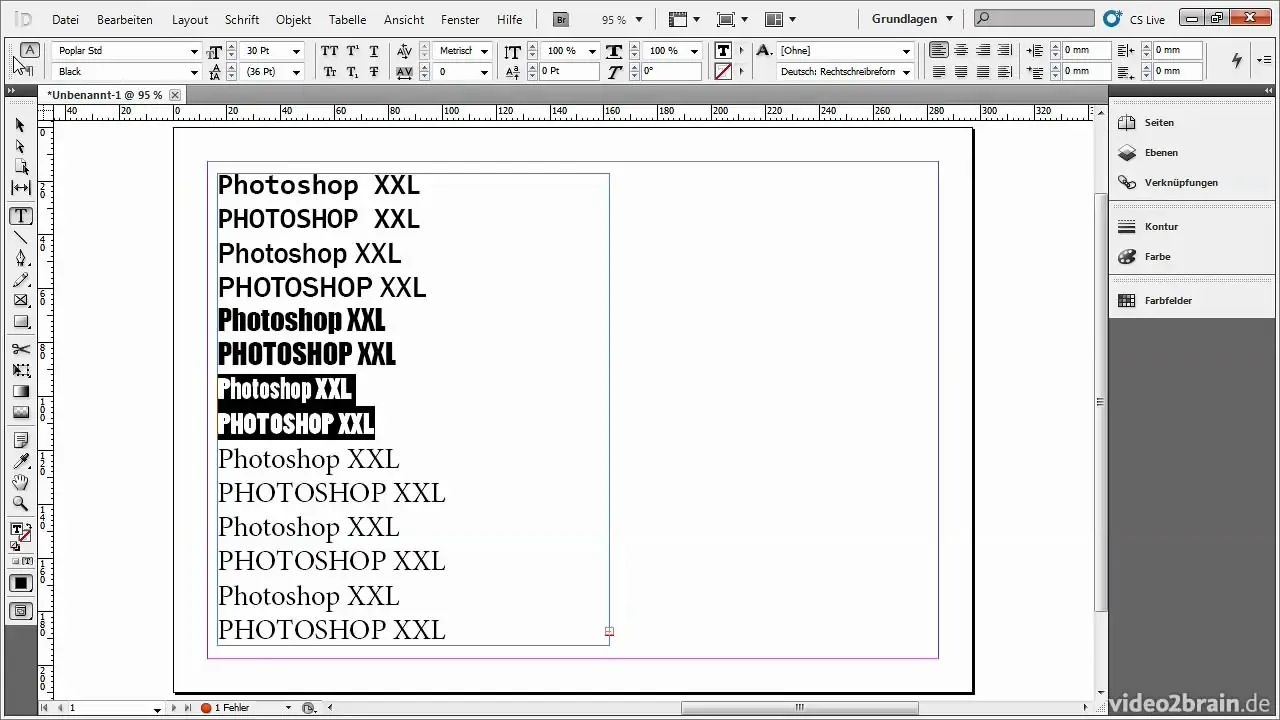Select the Gradient Feather tool
1280x720 pixels.
coord(20,412)
